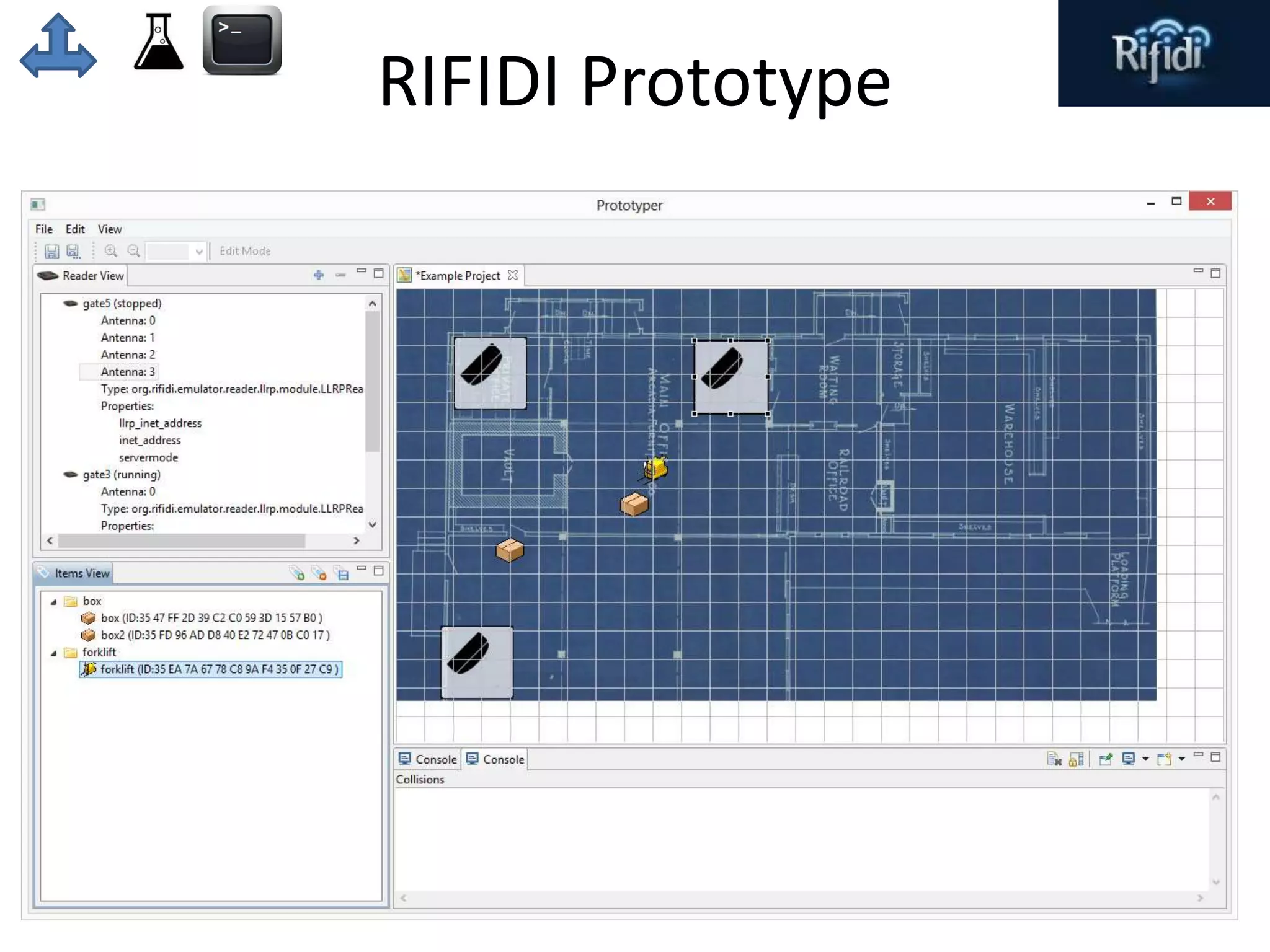Select Antenna: 0 under gate5
Screen dimensions: 1270x952
click(128, 320)
